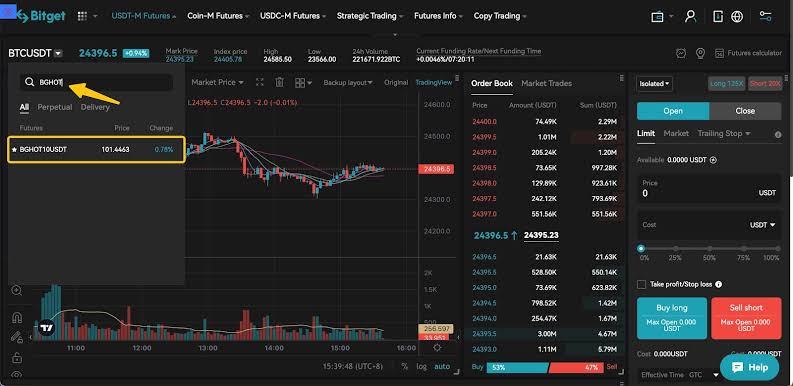Select the Perpetual filter tab
Viewport: 793px width, 386px height.
coord(55,107)
